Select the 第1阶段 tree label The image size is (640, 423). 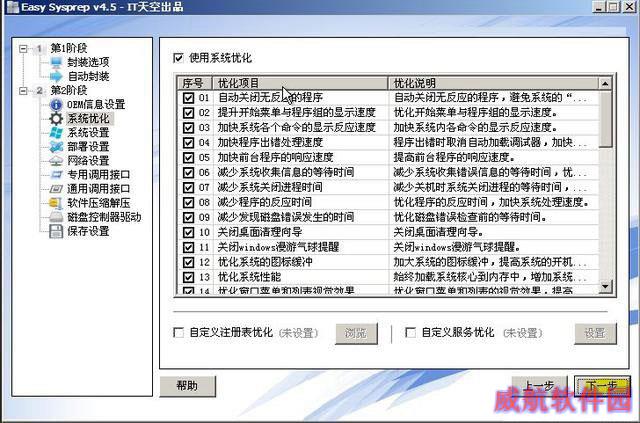69,48
